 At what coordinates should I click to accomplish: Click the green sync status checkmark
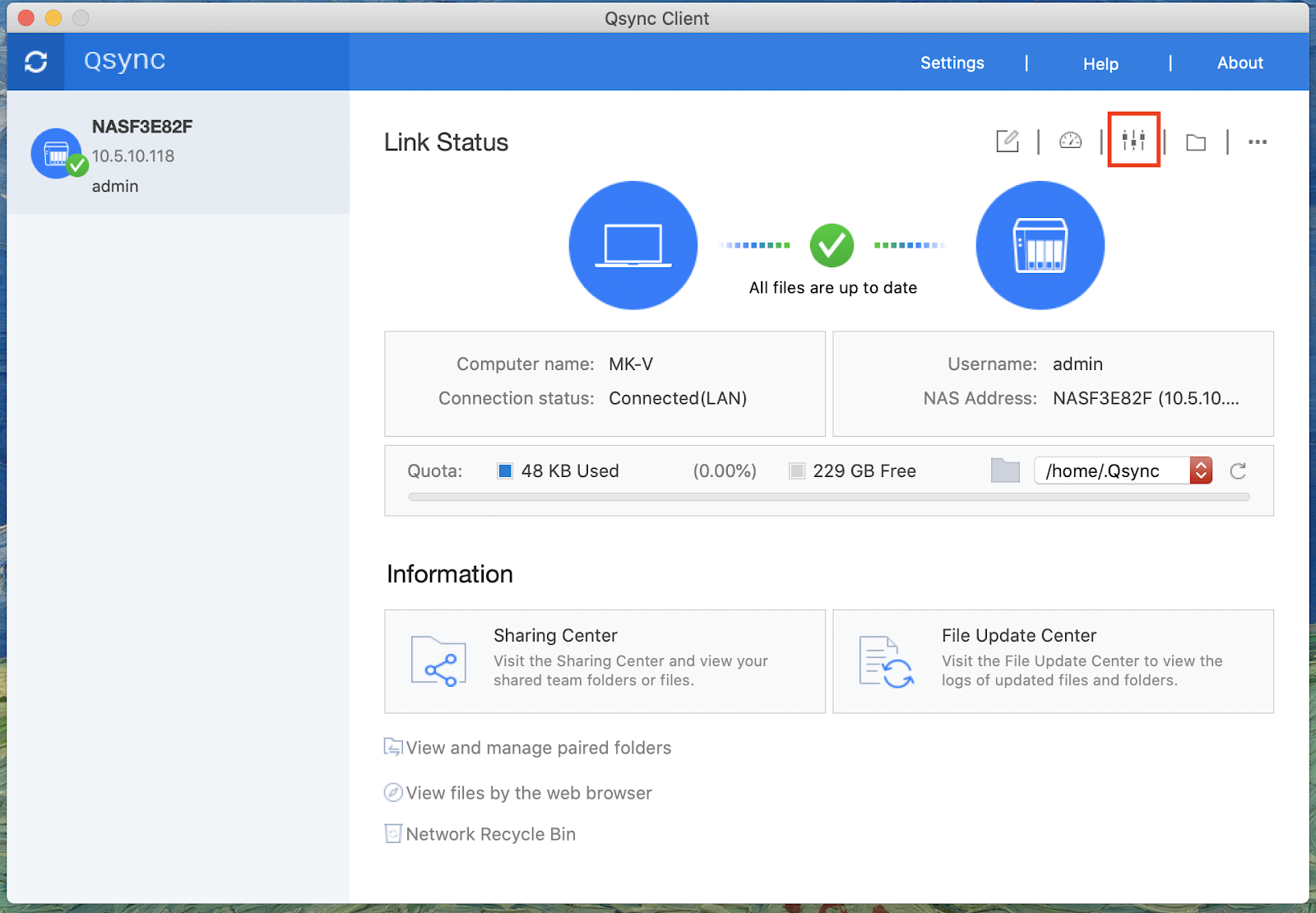pyautogui.click(x=832, y=245)
